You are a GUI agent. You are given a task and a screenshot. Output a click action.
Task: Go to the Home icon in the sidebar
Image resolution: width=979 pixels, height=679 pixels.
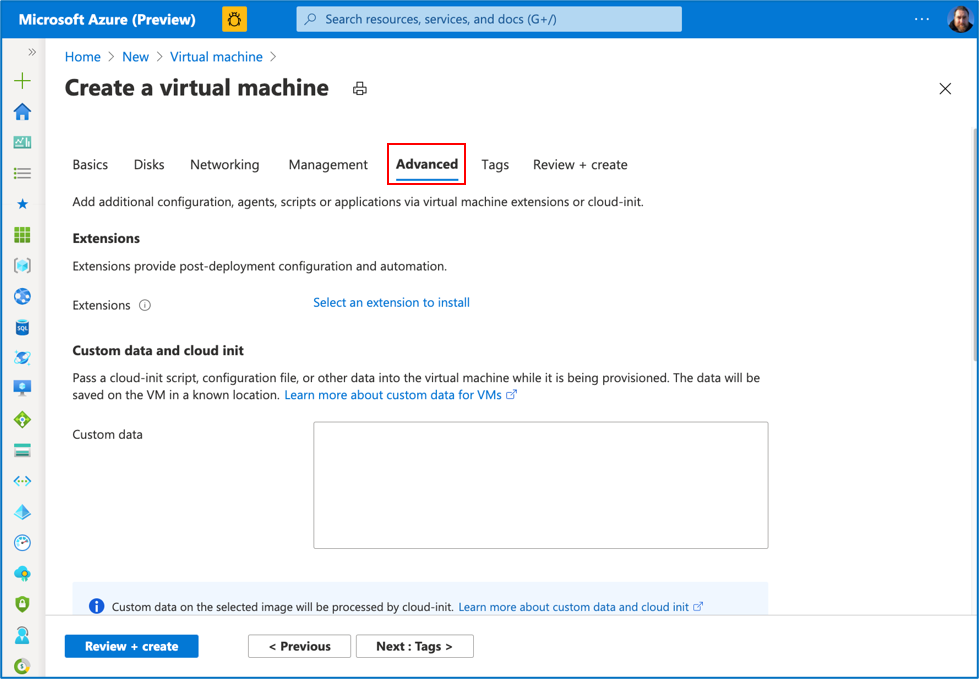click(x=22, y=112)
